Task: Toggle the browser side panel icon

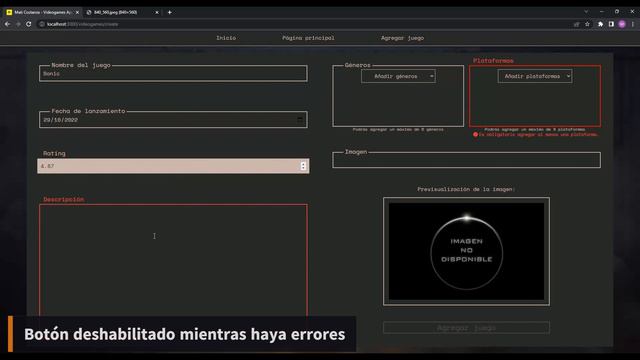Action: click(x=611, y=24)
